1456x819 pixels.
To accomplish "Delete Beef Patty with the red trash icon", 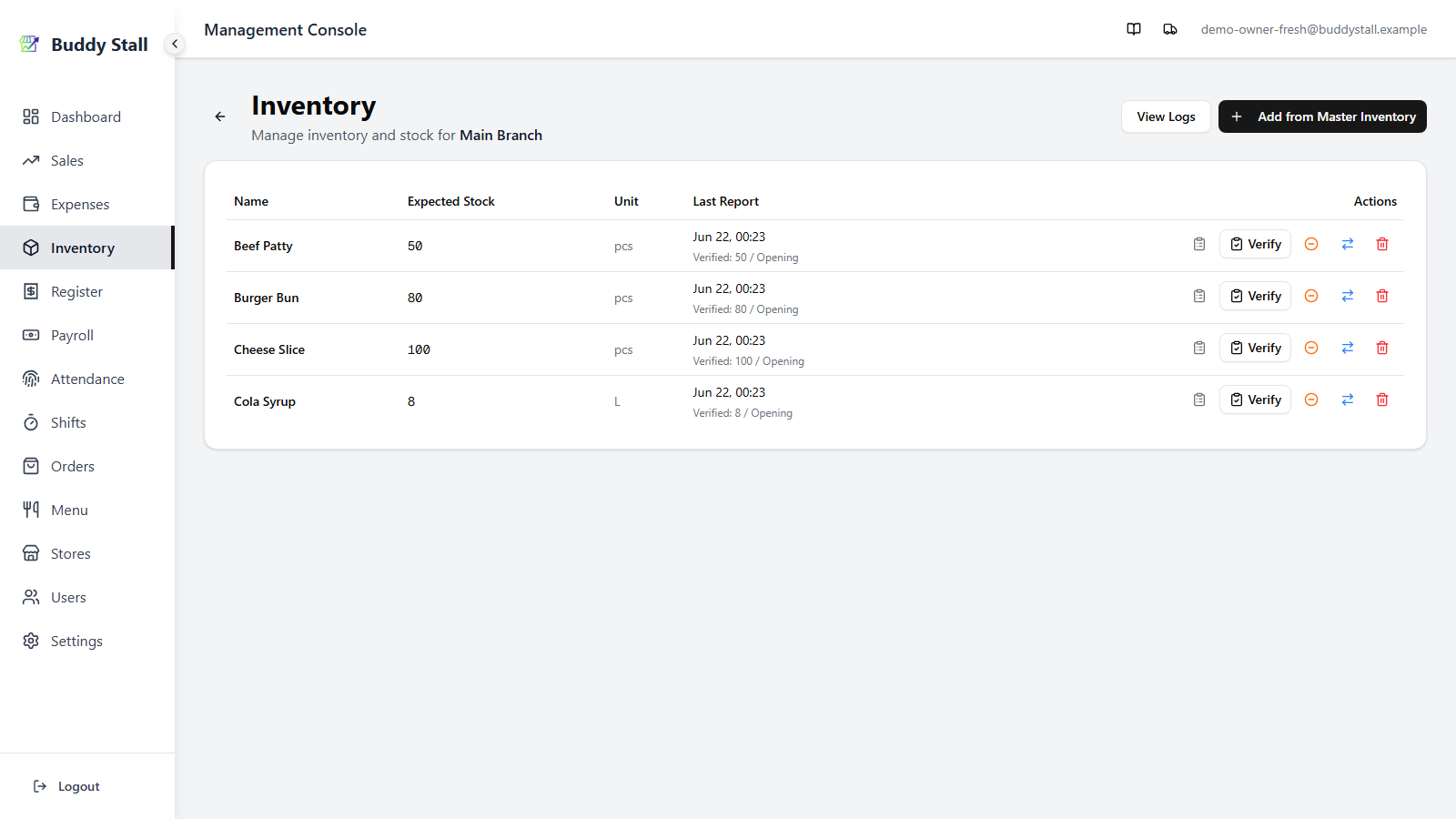I will click(1382, 244).
